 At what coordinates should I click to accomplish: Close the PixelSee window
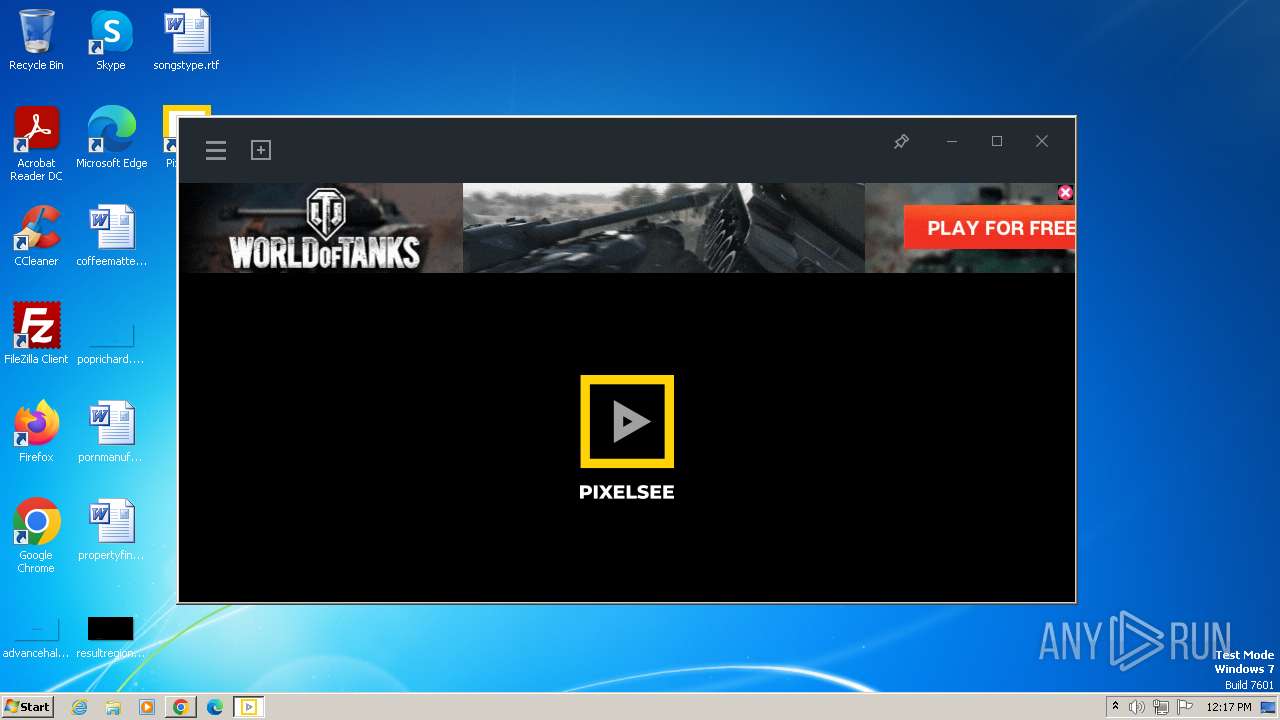click(1042, 142)
